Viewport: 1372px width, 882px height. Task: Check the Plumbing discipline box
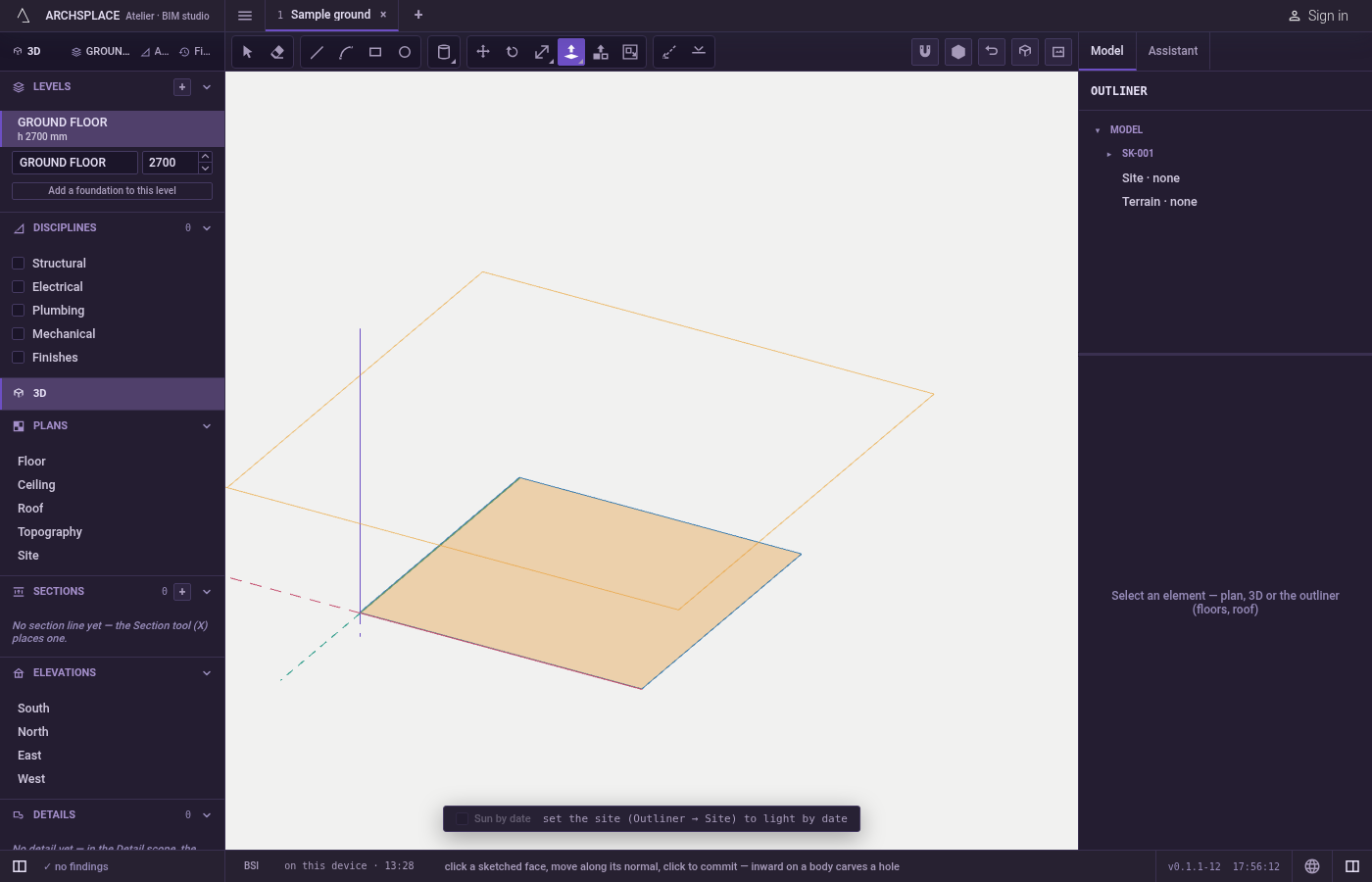point(18,311)
